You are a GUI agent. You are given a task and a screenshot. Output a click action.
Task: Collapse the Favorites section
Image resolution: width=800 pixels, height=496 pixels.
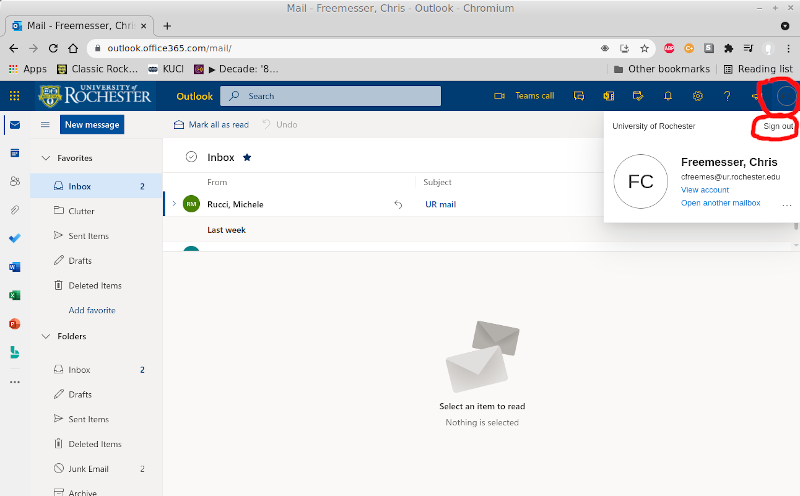click(x=45, y=158)
